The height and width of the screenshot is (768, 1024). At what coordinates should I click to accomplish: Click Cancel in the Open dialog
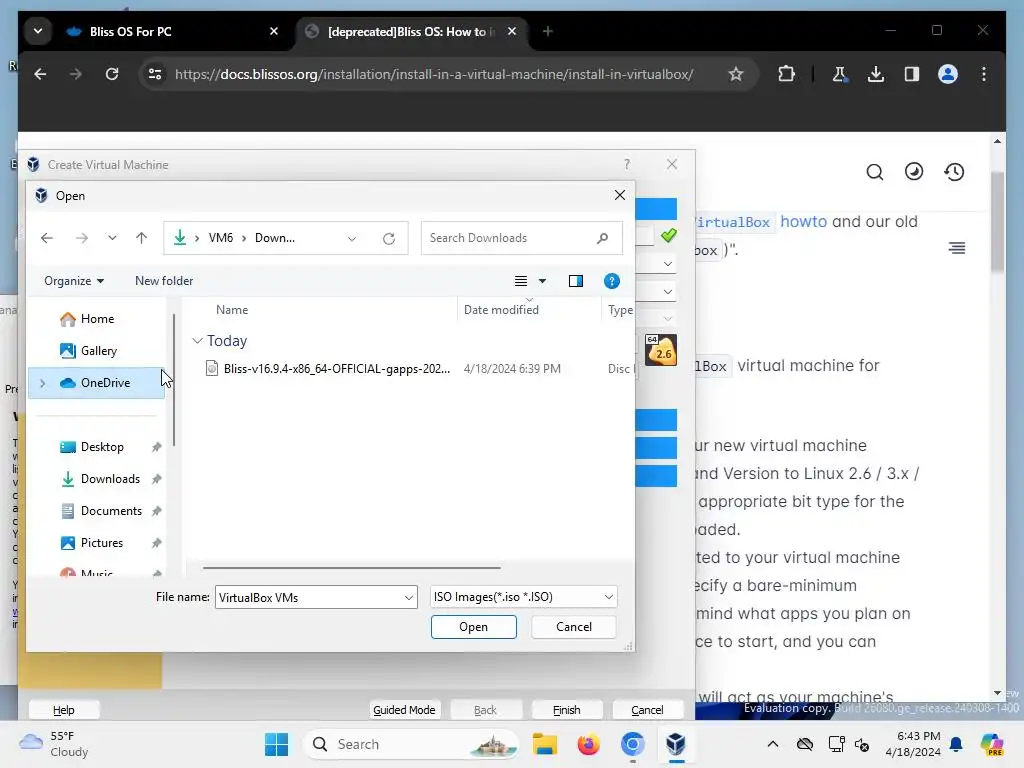click(573, 627)
